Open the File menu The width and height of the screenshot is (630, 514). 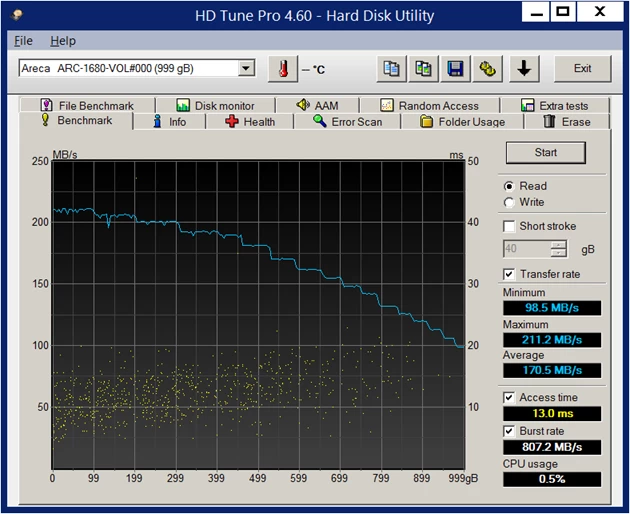point(23,41)
